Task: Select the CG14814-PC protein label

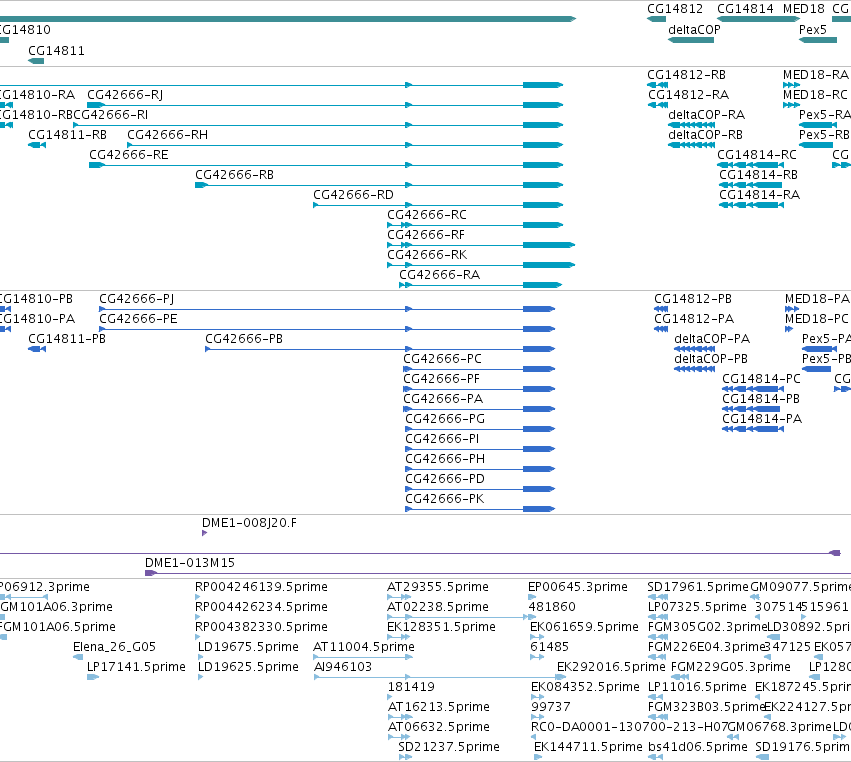Action: [x=761, y=379]
